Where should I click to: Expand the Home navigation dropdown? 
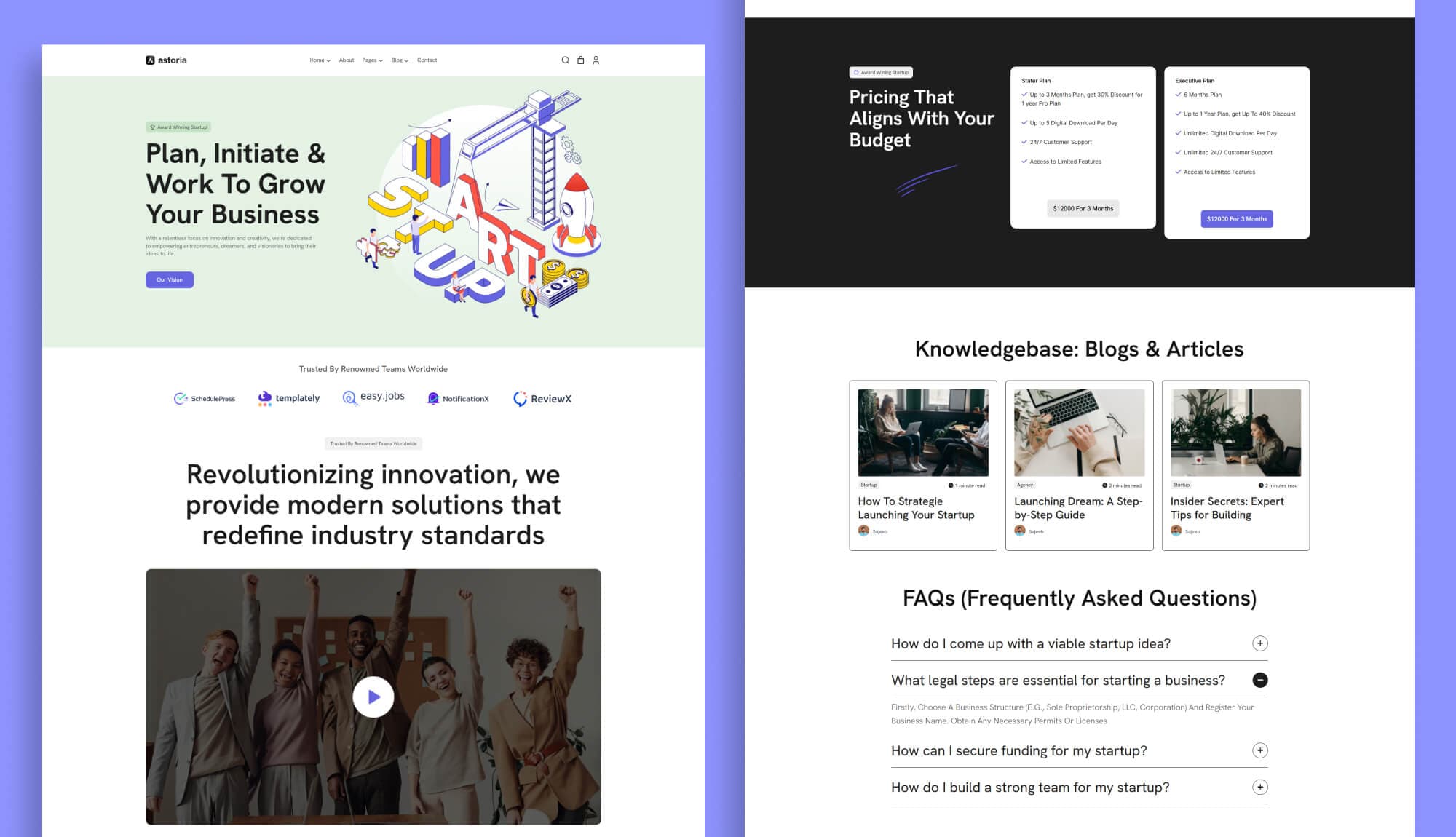319,60
